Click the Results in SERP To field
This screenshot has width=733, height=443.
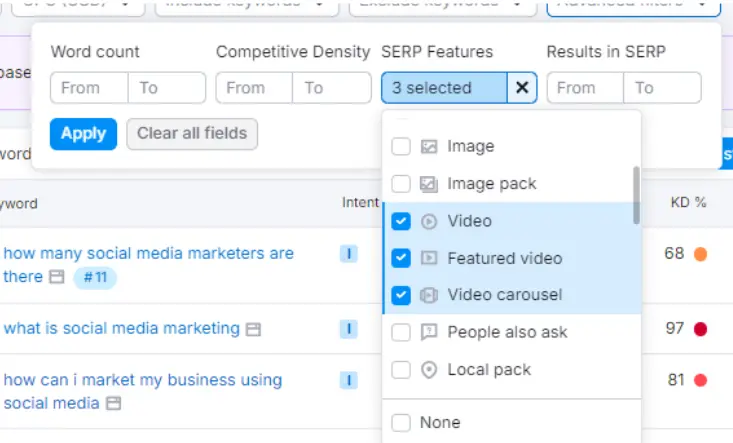[x=662, y=88]
